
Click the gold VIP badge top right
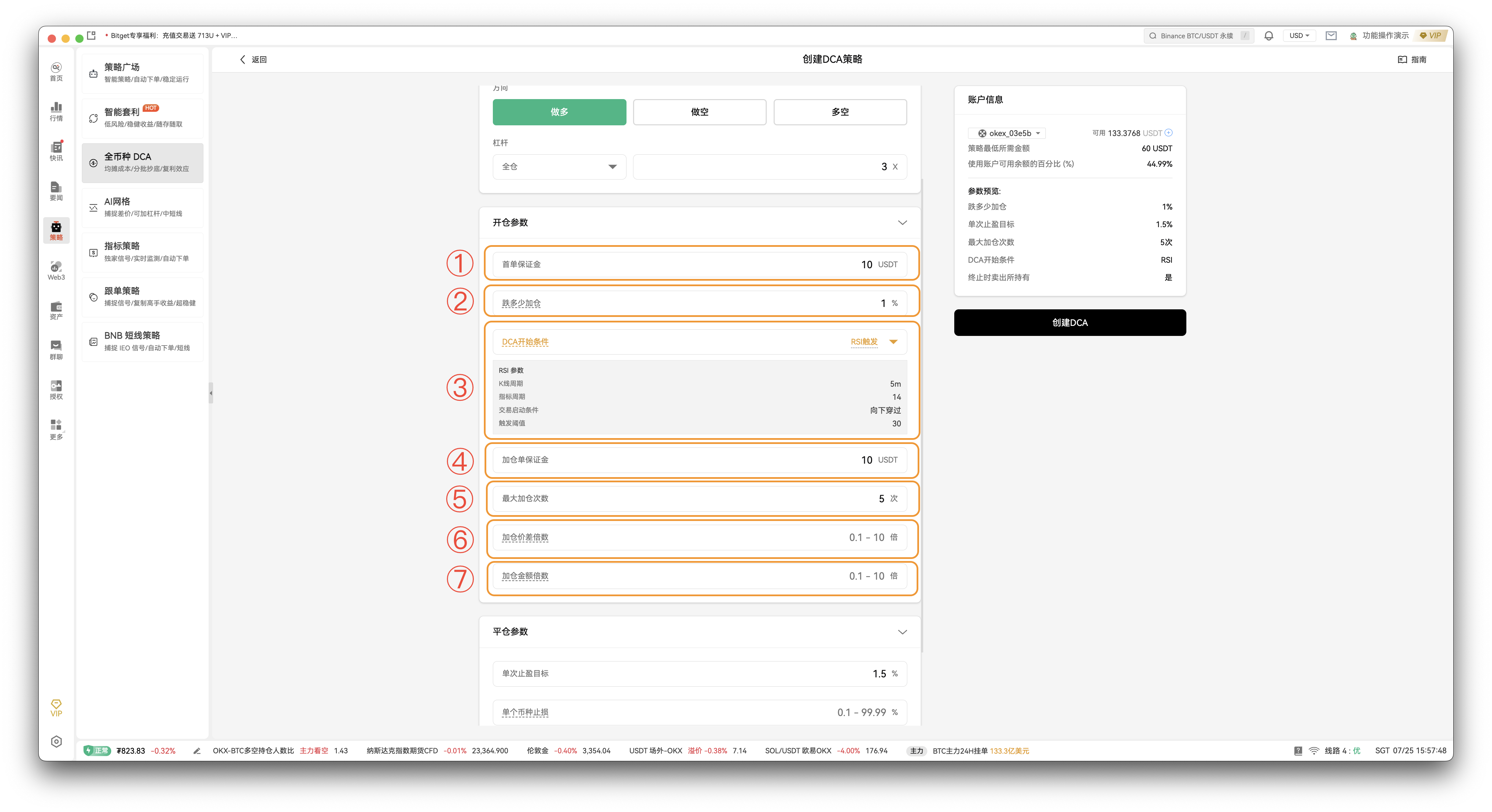[1431, 36]
